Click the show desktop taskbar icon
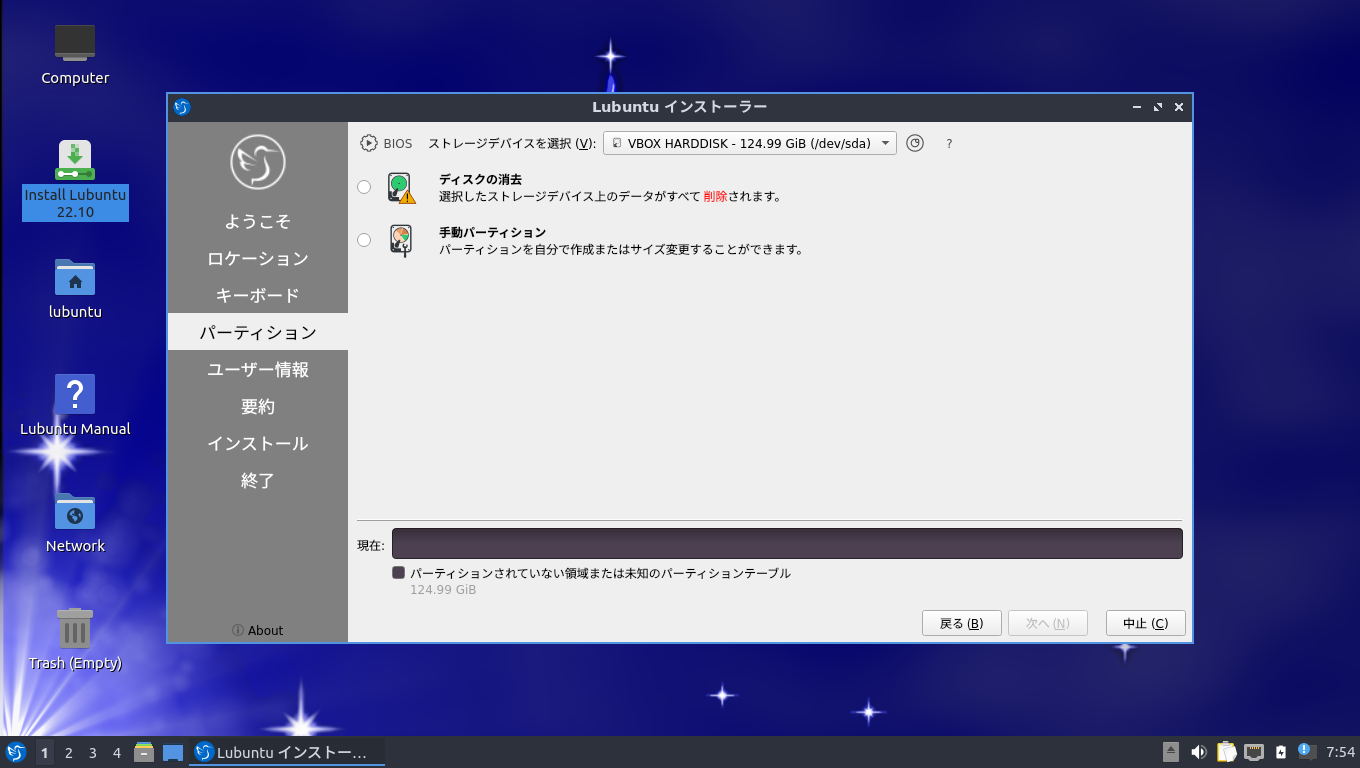 (x=173, y=752)
